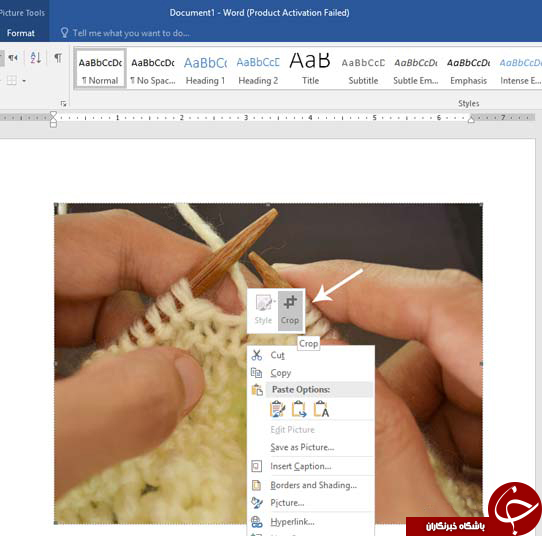
Task: Click the Paste Options clipboard icon
Action: tap(257, 390)
